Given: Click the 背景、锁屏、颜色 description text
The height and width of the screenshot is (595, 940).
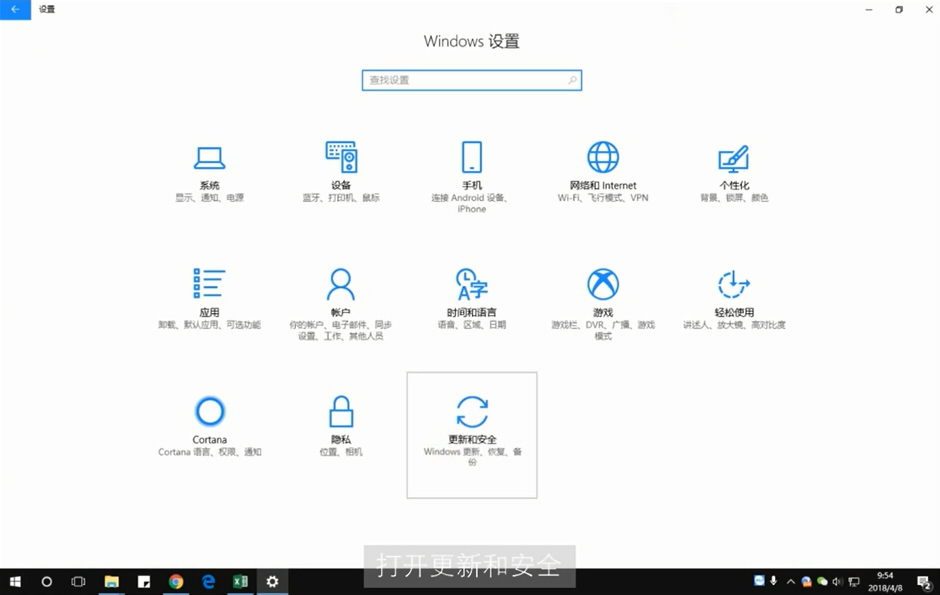Looking at the screenshot, I should click(x=734, y=198).
